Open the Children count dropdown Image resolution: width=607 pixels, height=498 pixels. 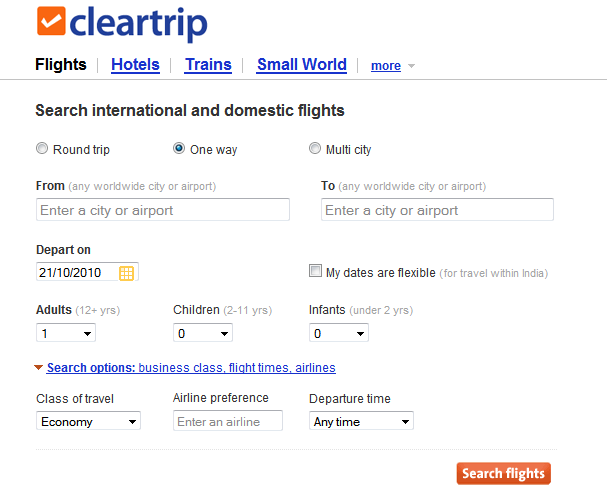pyautogui.click(x=203, y=333)
